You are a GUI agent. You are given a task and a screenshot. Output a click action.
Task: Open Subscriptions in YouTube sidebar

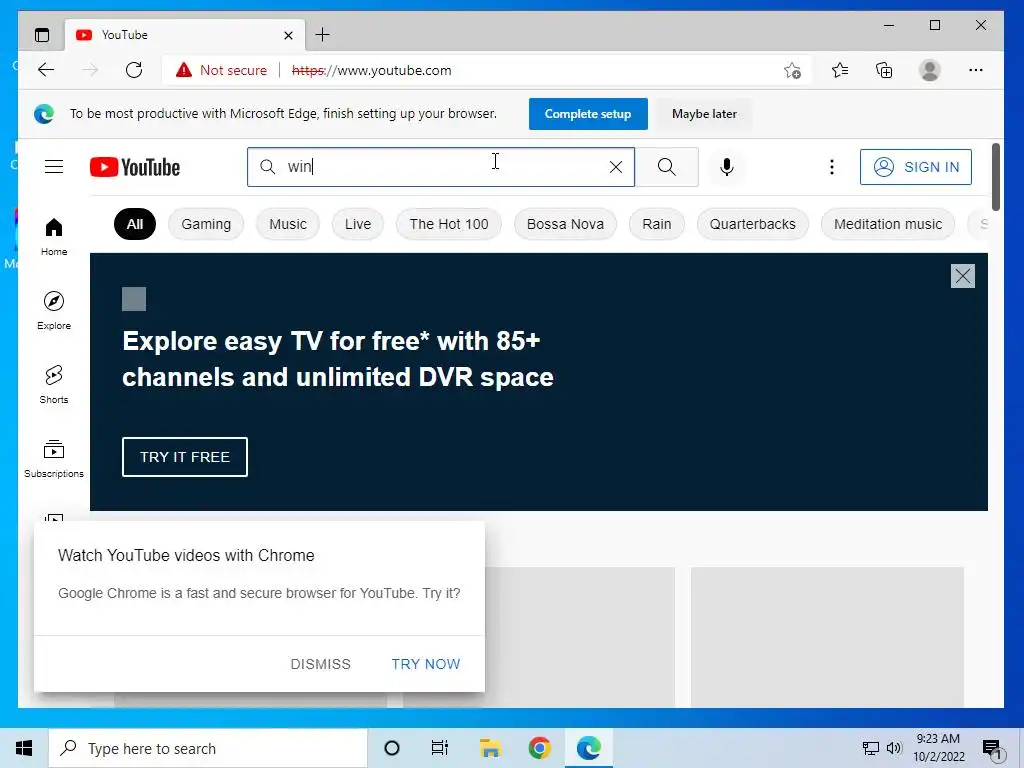coord(54,458)
